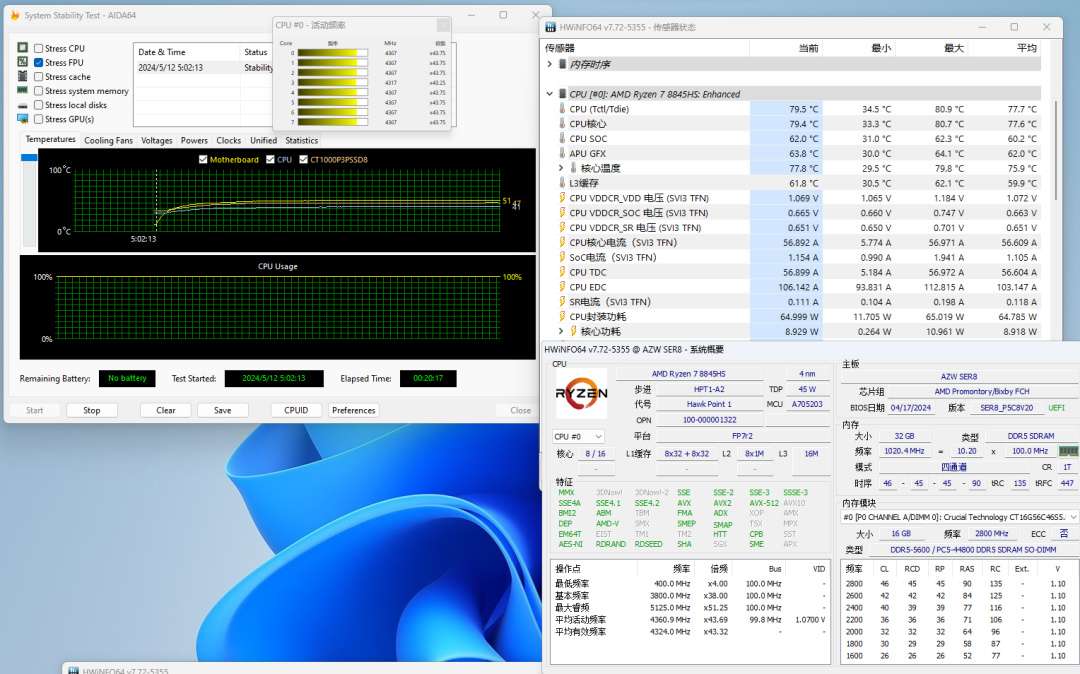Click the sensor list vertical scrollbar

pos(1056,151)
